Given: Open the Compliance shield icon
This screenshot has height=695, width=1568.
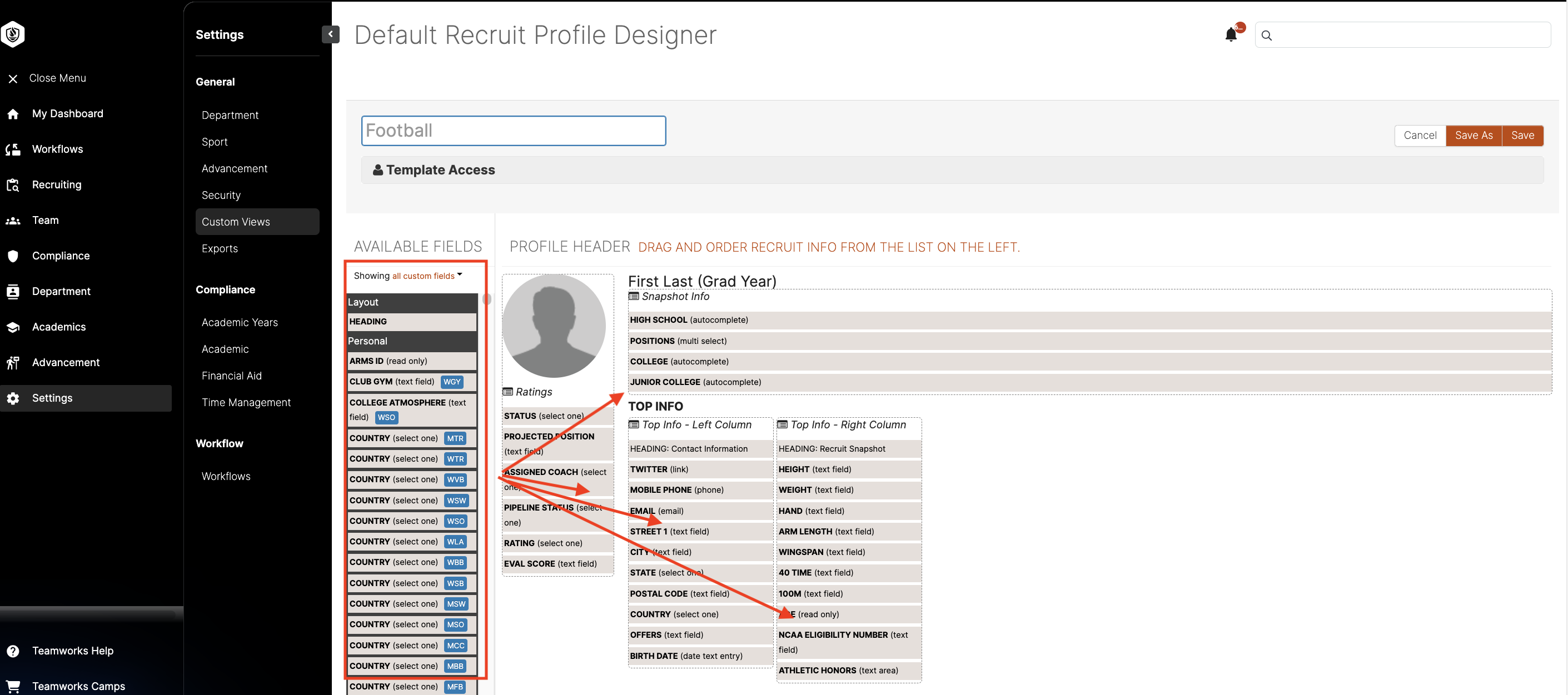Looking at the screenshot, I should point(13,256).
